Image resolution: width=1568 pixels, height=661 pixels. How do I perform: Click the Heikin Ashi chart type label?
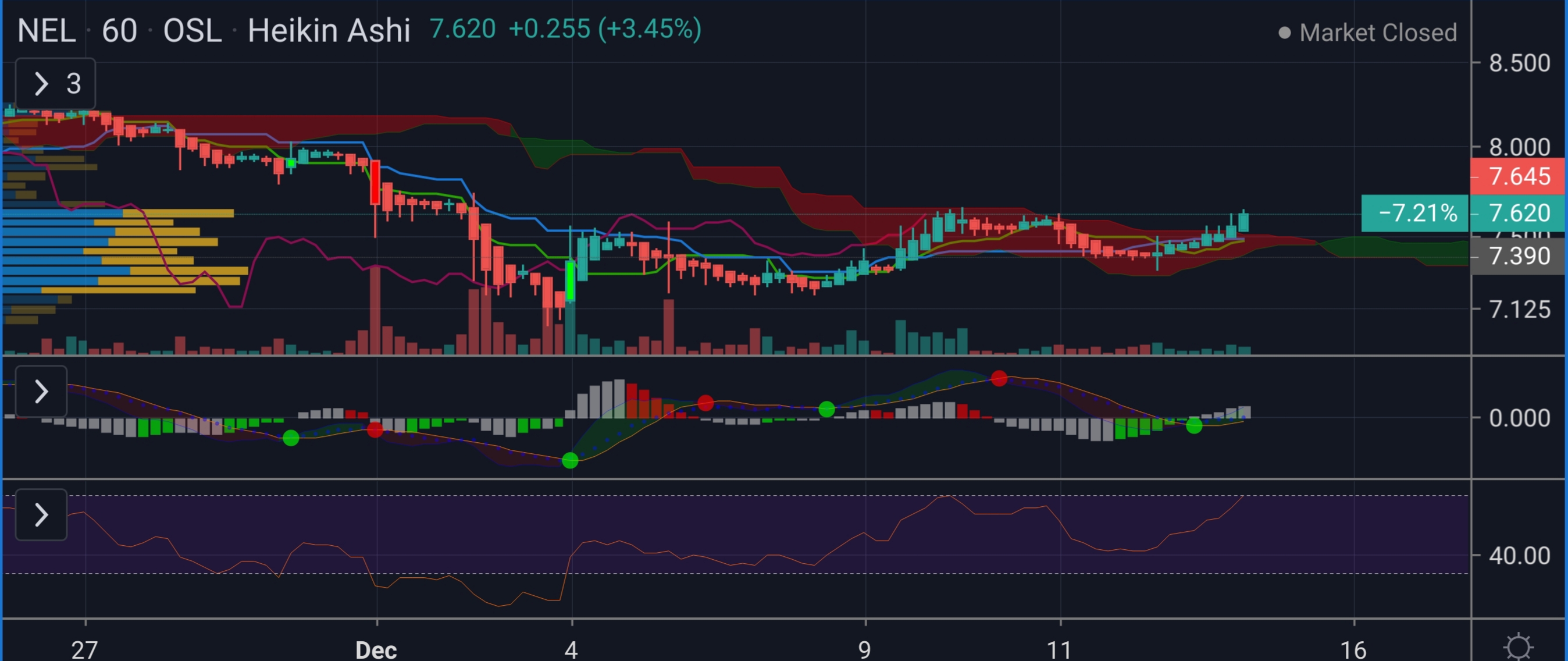tap(329, 30)
